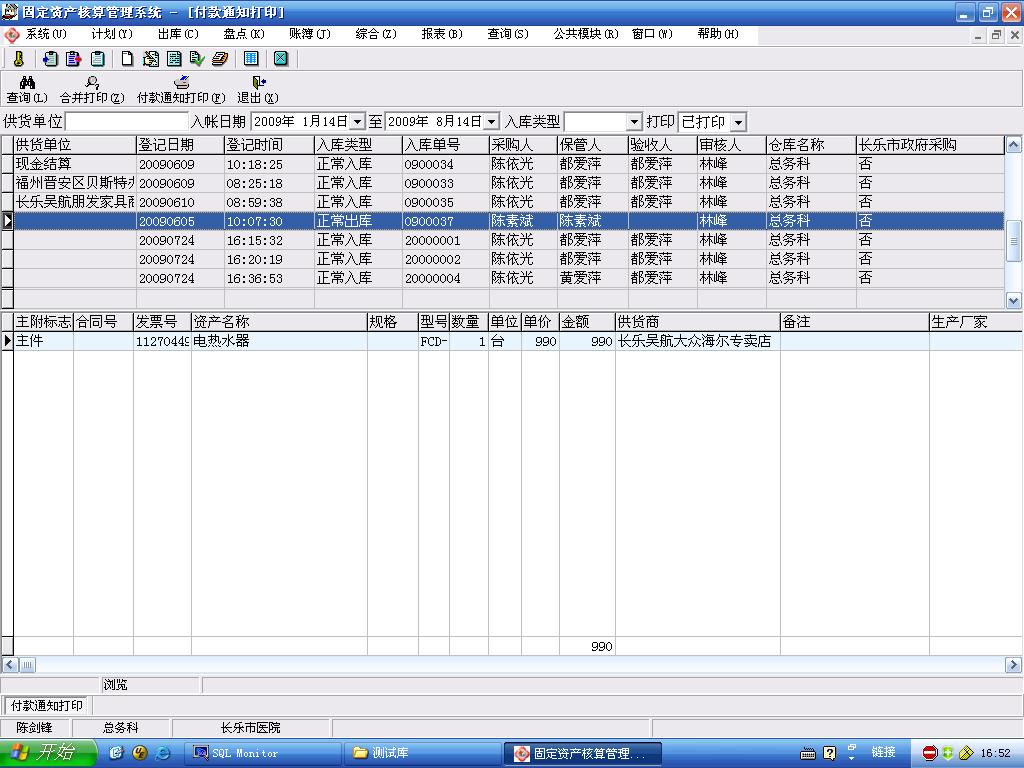The image size is (1024, 768).
Task: Open the 公共模块(R) menu
Action: [x=585, y=34]
